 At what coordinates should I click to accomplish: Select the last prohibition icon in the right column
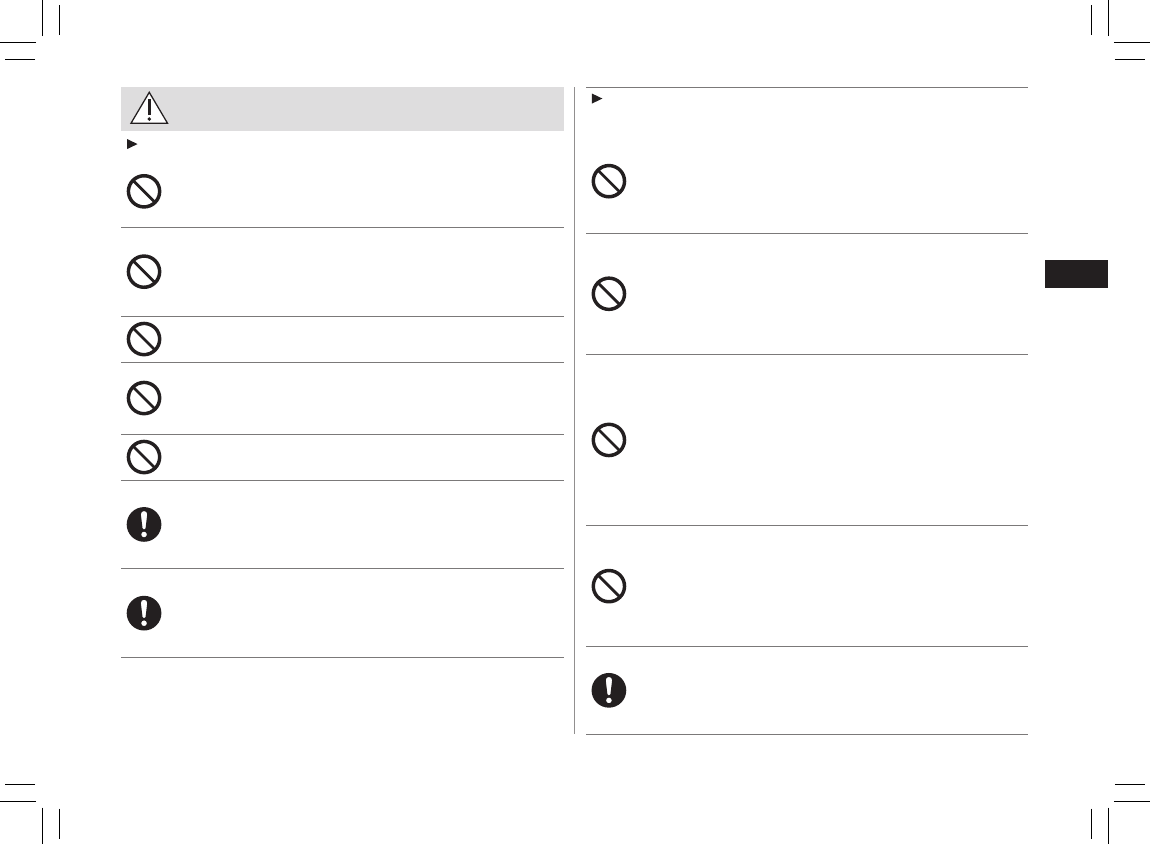[609, 585]
